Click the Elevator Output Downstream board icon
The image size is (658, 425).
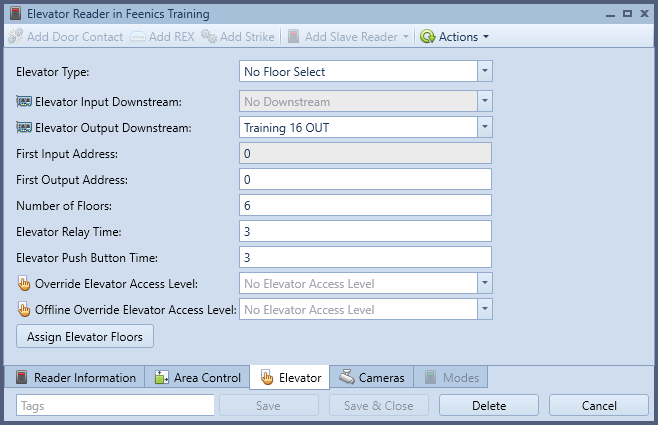click(x=24, y=128)
